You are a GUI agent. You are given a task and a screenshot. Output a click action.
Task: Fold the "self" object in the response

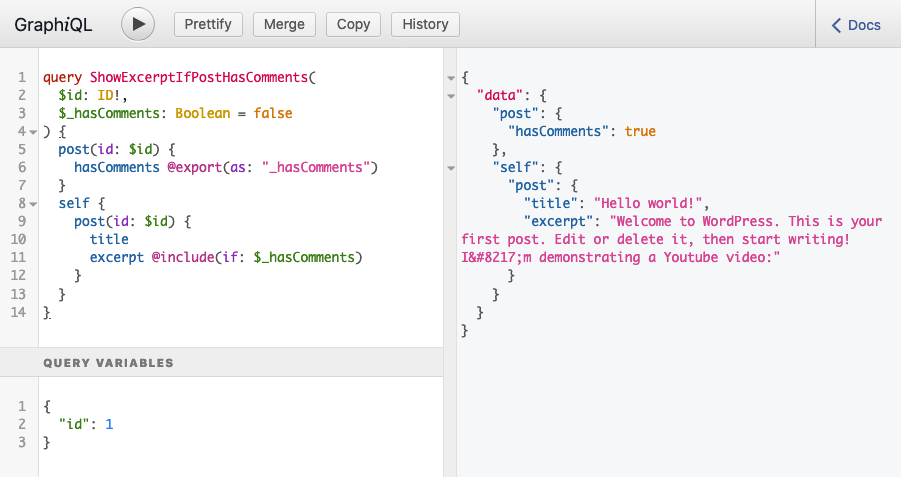tap(450, 167)
